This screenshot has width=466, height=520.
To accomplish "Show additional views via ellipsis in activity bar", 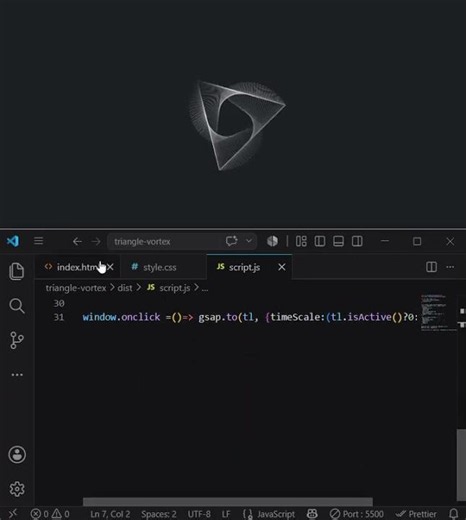I will (x=17, y=375).
